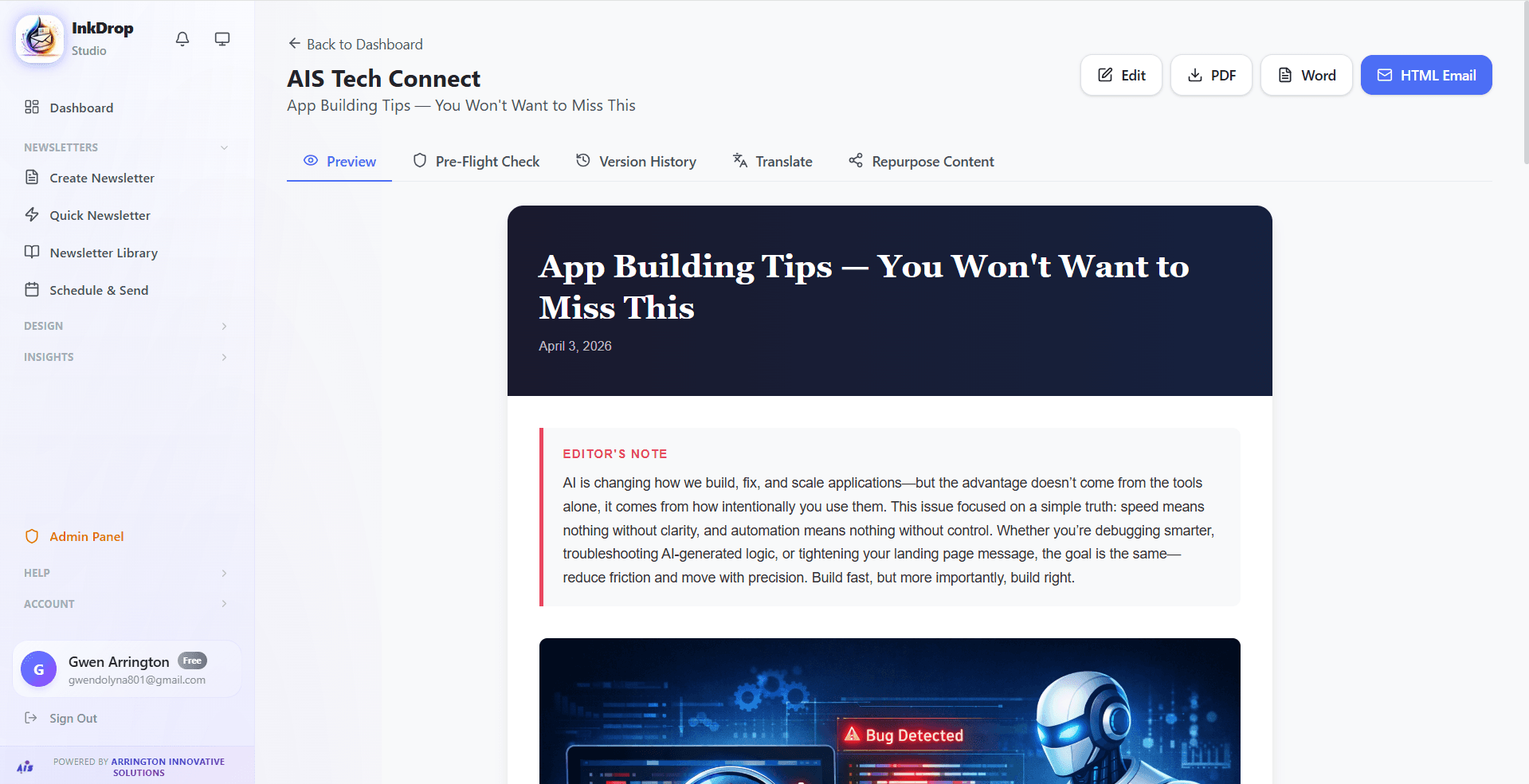Click the Preview eye icon

coord(311,161)
